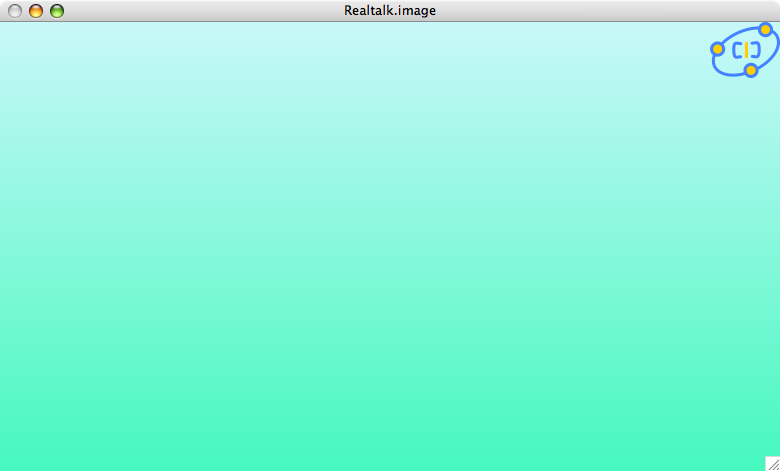This screenshot has width=780, height=471.
Task: Zoom the window with the green button
Action: tap(57, 10)
